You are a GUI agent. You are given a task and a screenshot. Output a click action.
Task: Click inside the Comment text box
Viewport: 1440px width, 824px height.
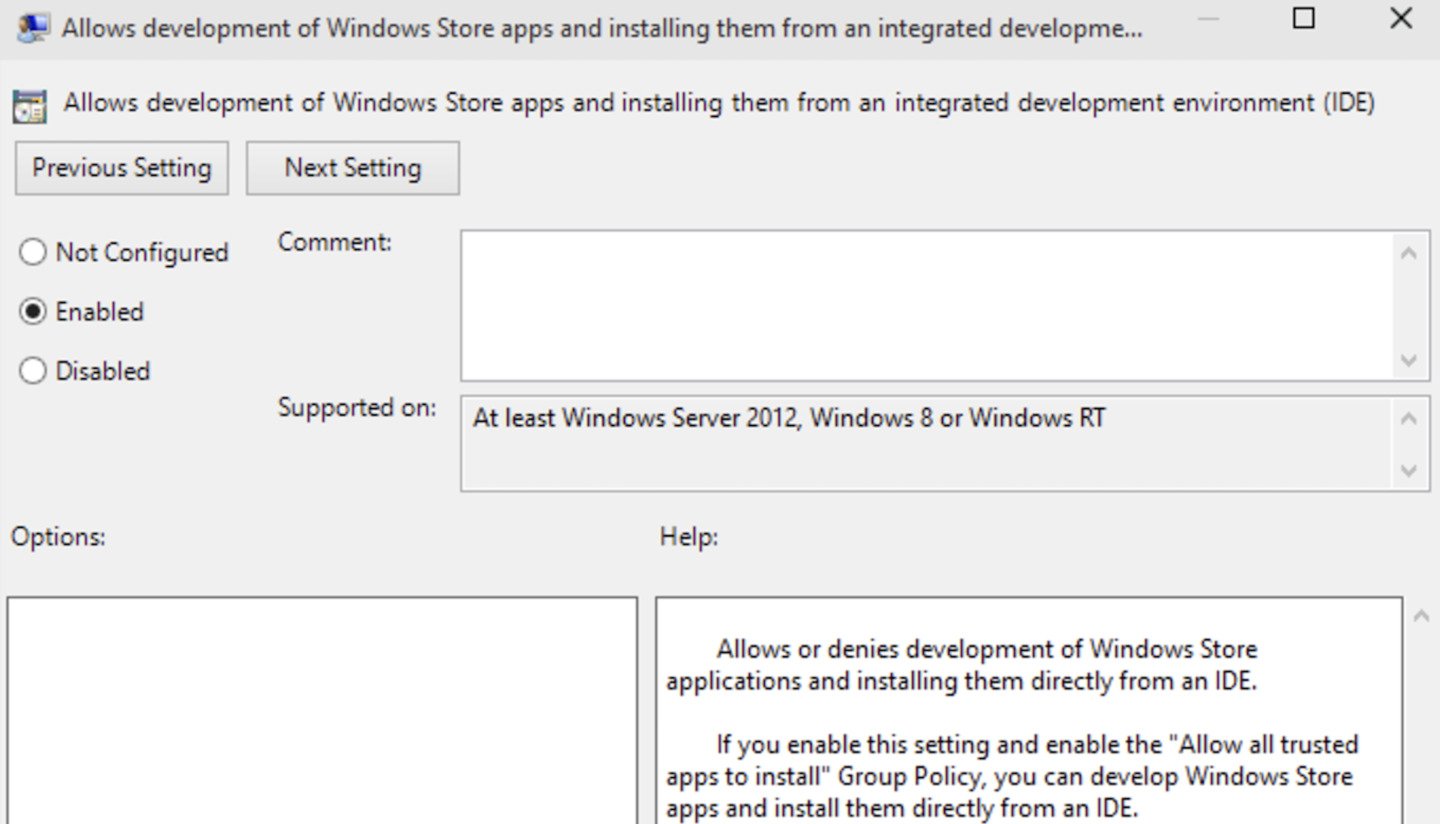pos(927,305)
